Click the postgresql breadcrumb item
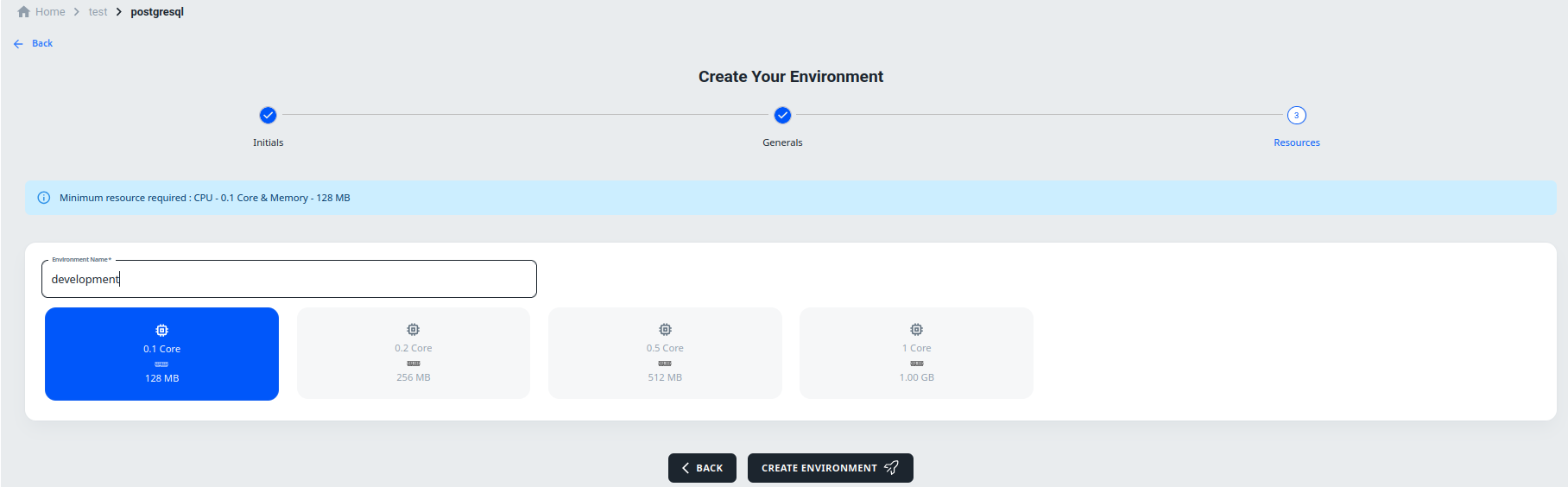This screenshot has height=487, width=1568. coord(157,12)
